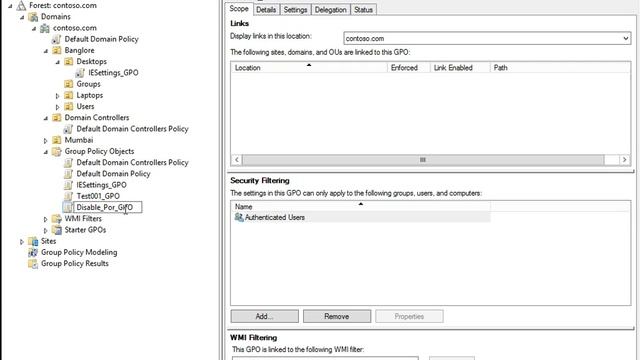Click the Desktops OU folder icon
Screen dimensions: 640x360
69,62
